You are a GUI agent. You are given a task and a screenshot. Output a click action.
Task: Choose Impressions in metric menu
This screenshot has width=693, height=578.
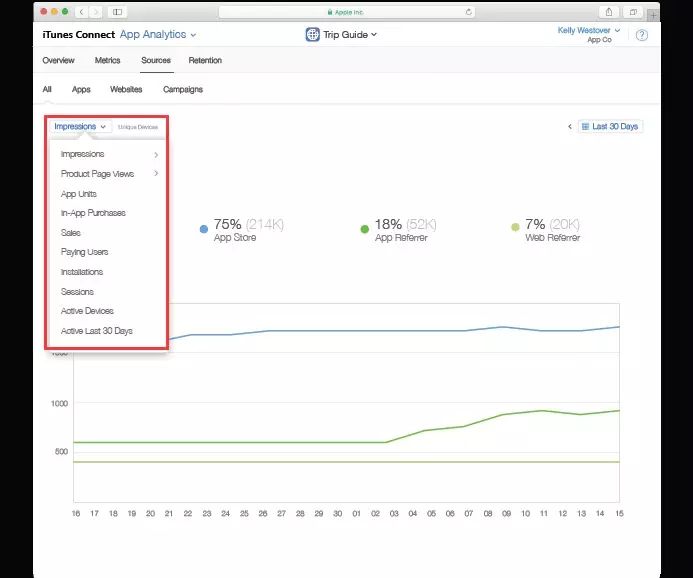point(83,154)
